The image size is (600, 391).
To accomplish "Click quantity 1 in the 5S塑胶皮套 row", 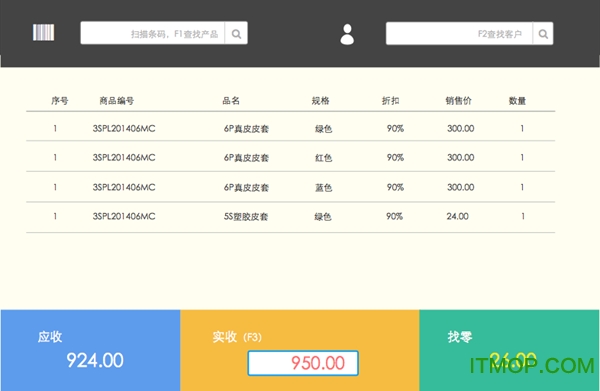I will tap(523, 217).
